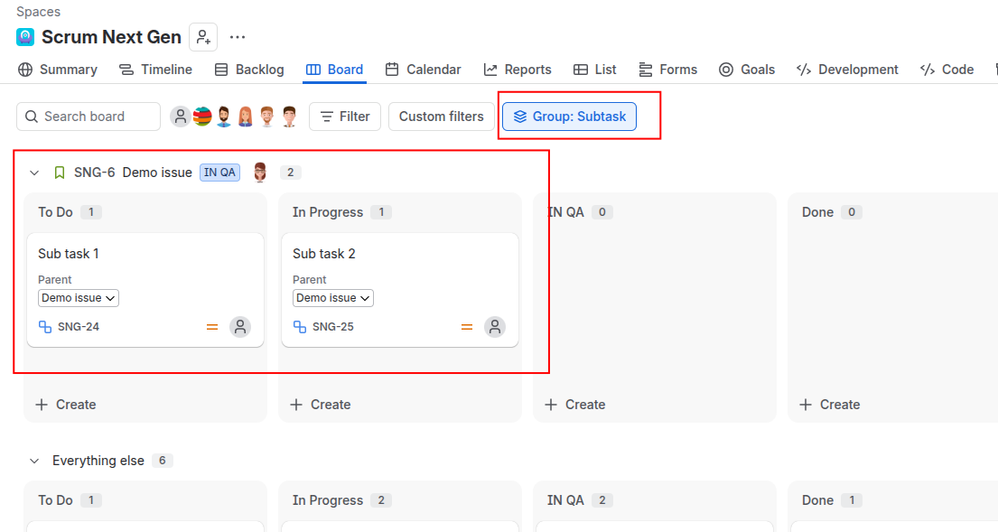Screen dimensions: 998x532
Task: Open the Filter button
Action: 345,116
